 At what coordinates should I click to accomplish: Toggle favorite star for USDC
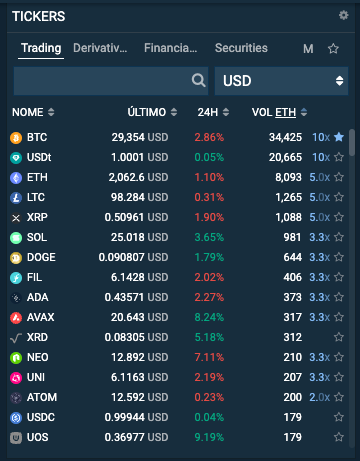[x=339, y=417]
